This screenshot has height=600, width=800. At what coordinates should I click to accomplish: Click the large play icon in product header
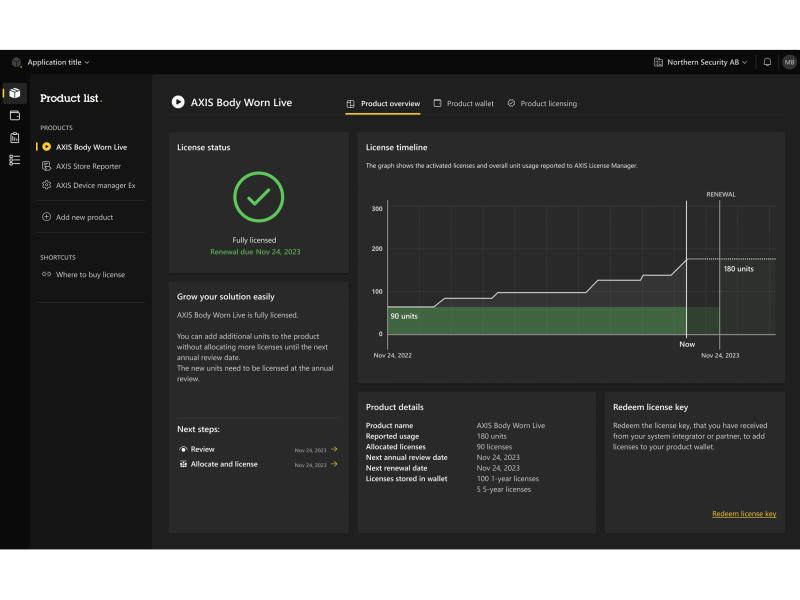pos(178,102)
